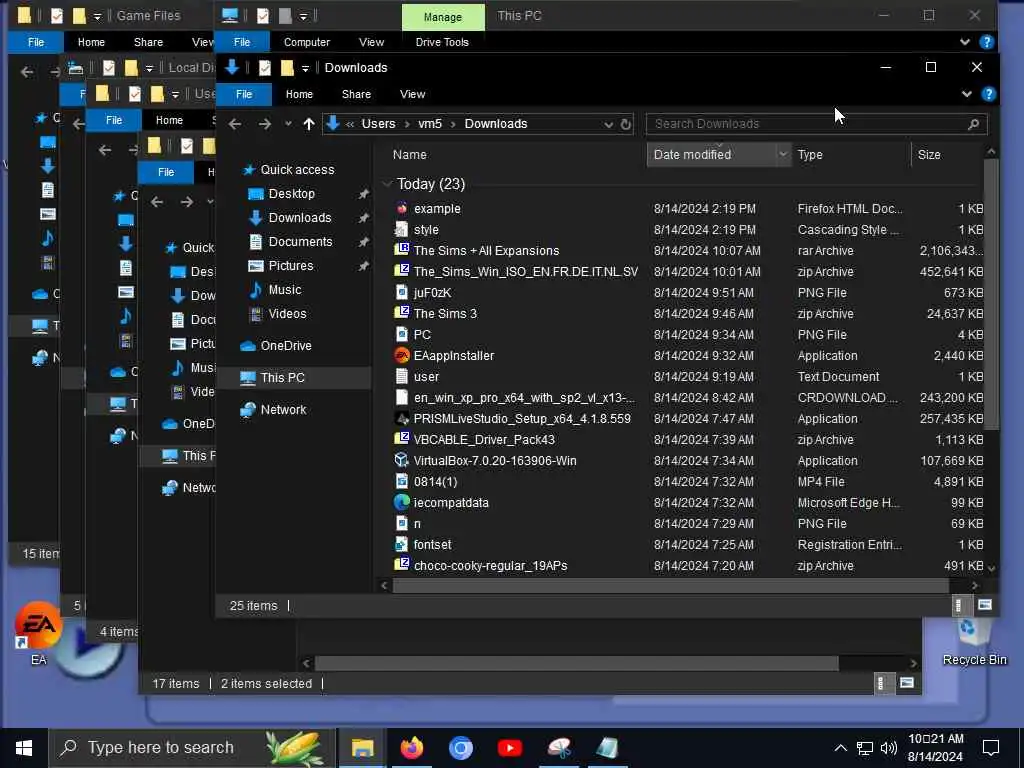Select Desktop in Quick access

point(291,193)
